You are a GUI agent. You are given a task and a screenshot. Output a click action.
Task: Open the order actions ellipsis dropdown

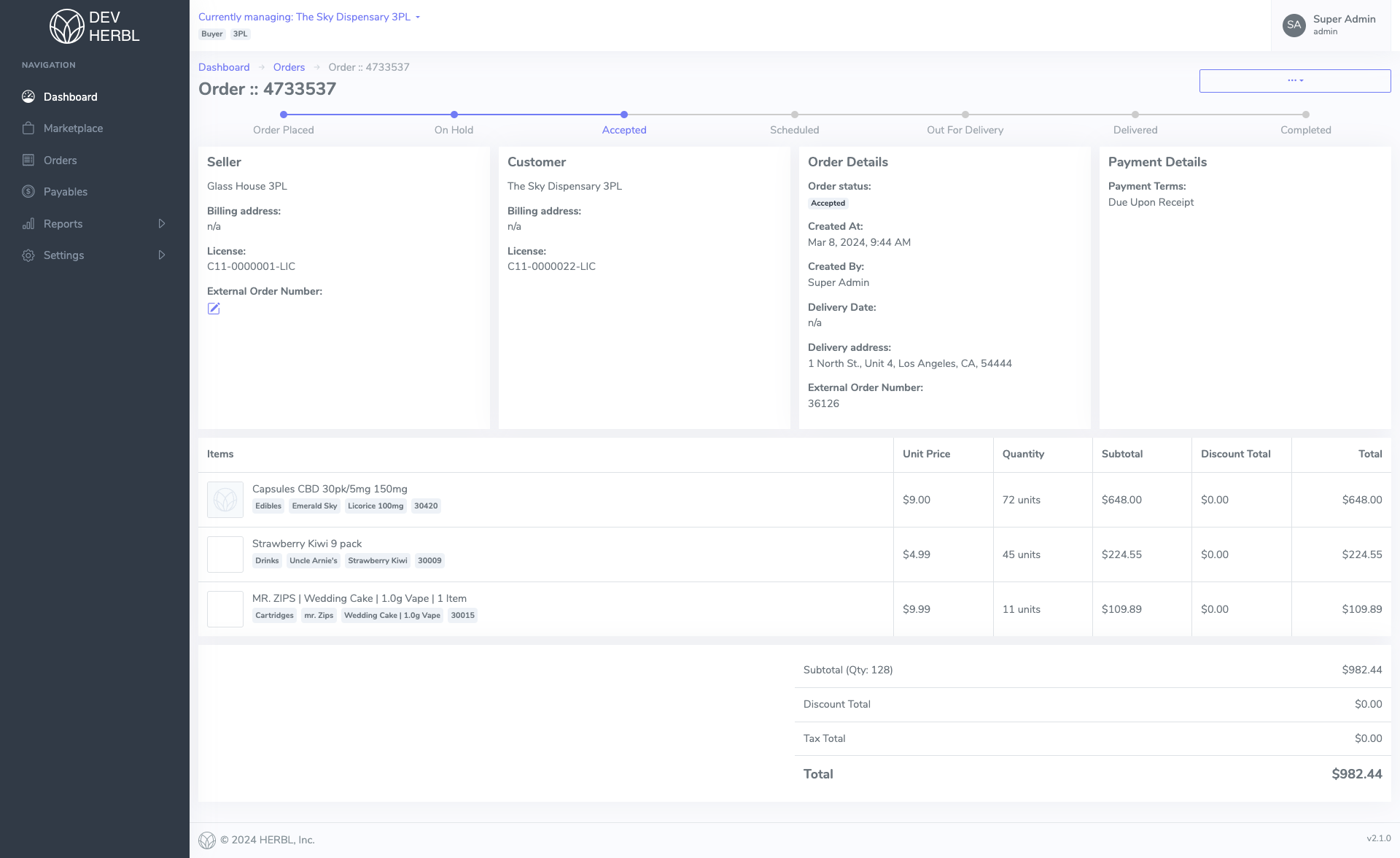point(1295,80)
